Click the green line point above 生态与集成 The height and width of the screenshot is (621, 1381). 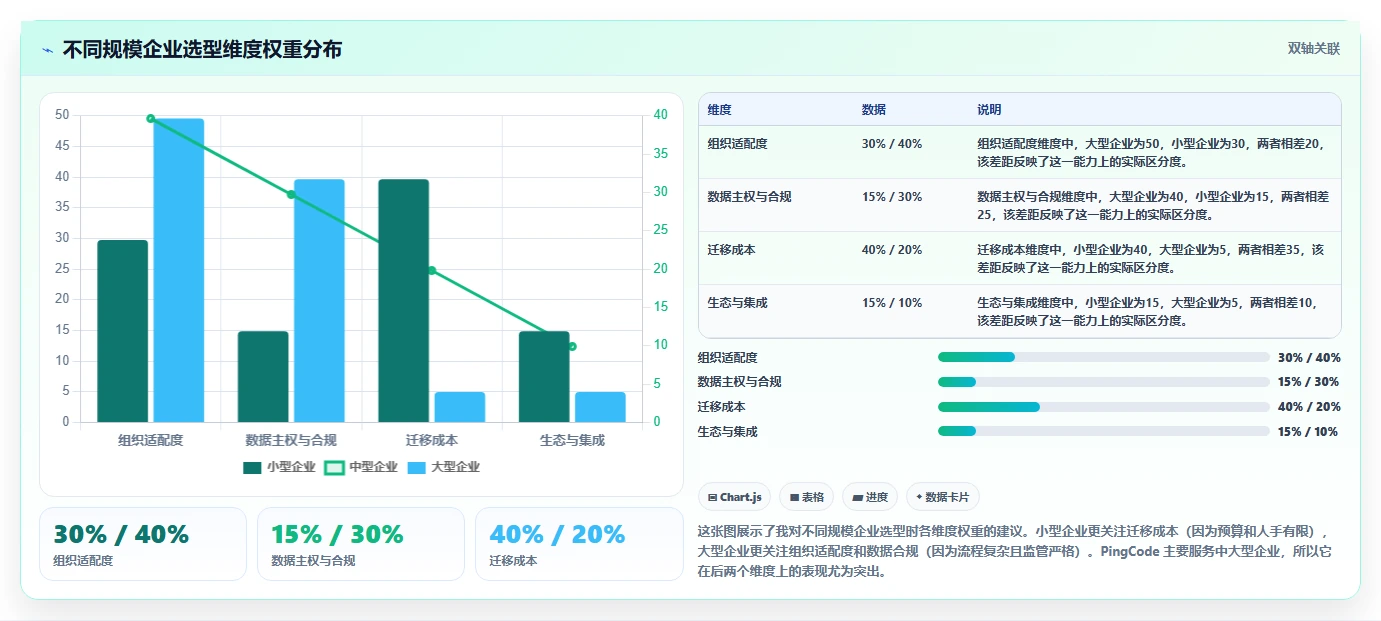(572, 346)
